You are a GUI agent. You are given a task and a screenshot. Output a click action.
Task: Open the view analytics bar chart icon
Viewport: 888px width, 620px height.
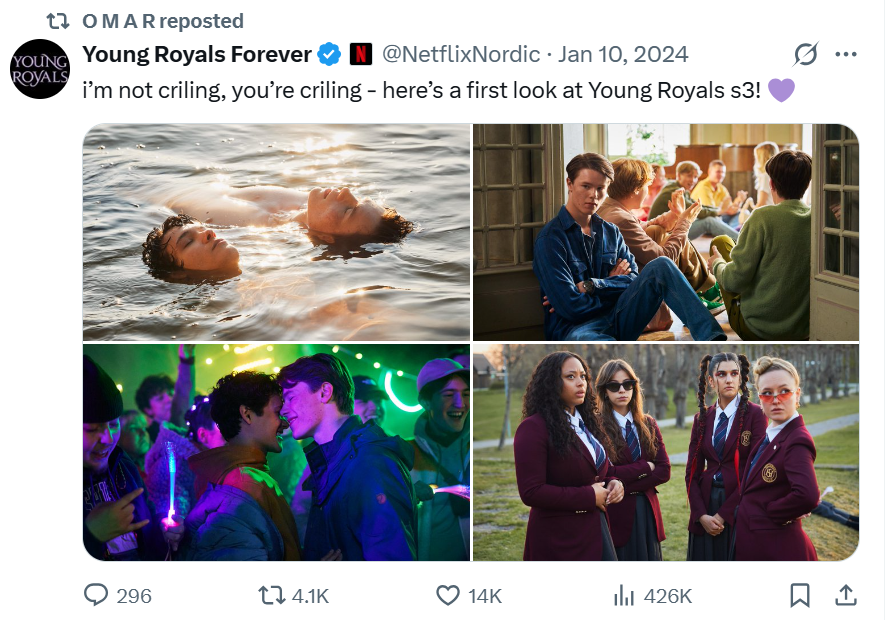coord(624,595)
